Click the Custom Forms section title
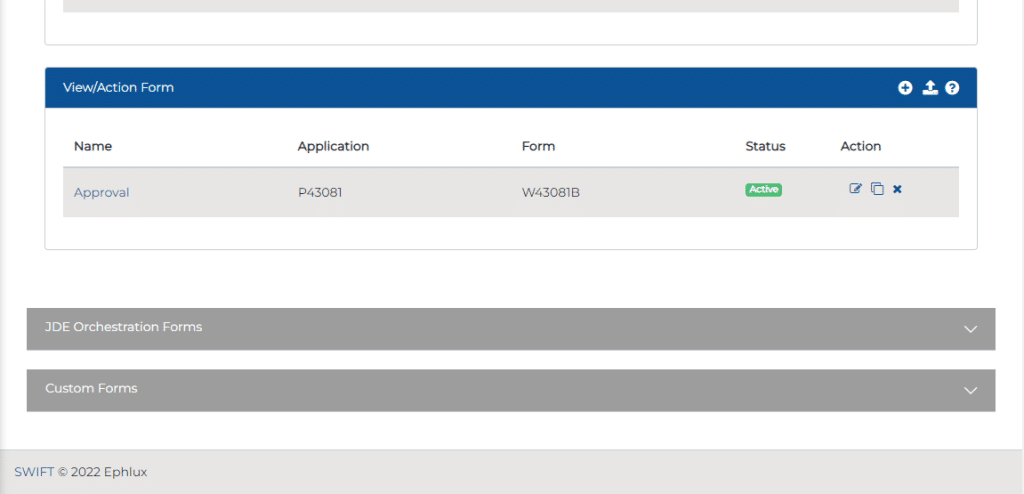Screen dimensions: 1024x494 coord(91,388)
